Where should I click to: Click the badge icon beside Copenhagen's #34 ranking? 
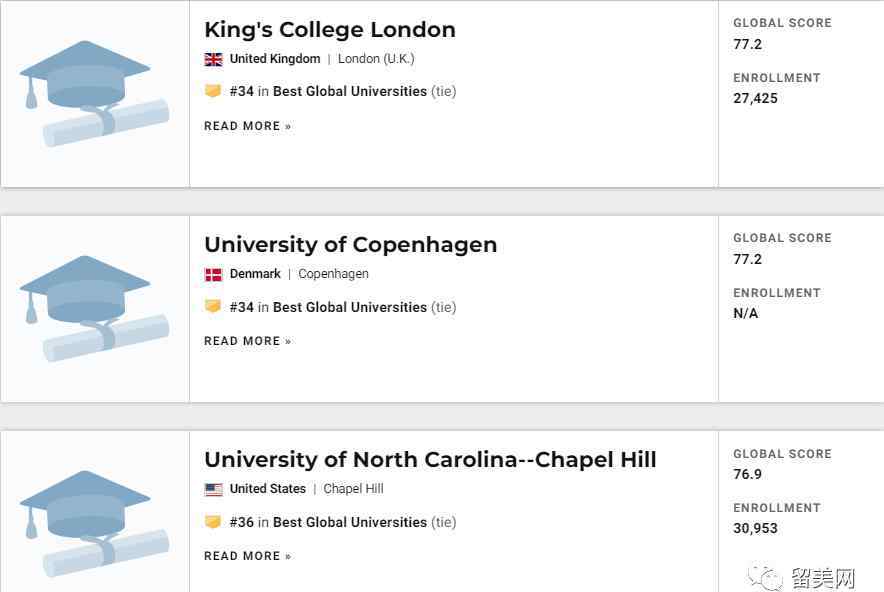(x=213, y=306)
